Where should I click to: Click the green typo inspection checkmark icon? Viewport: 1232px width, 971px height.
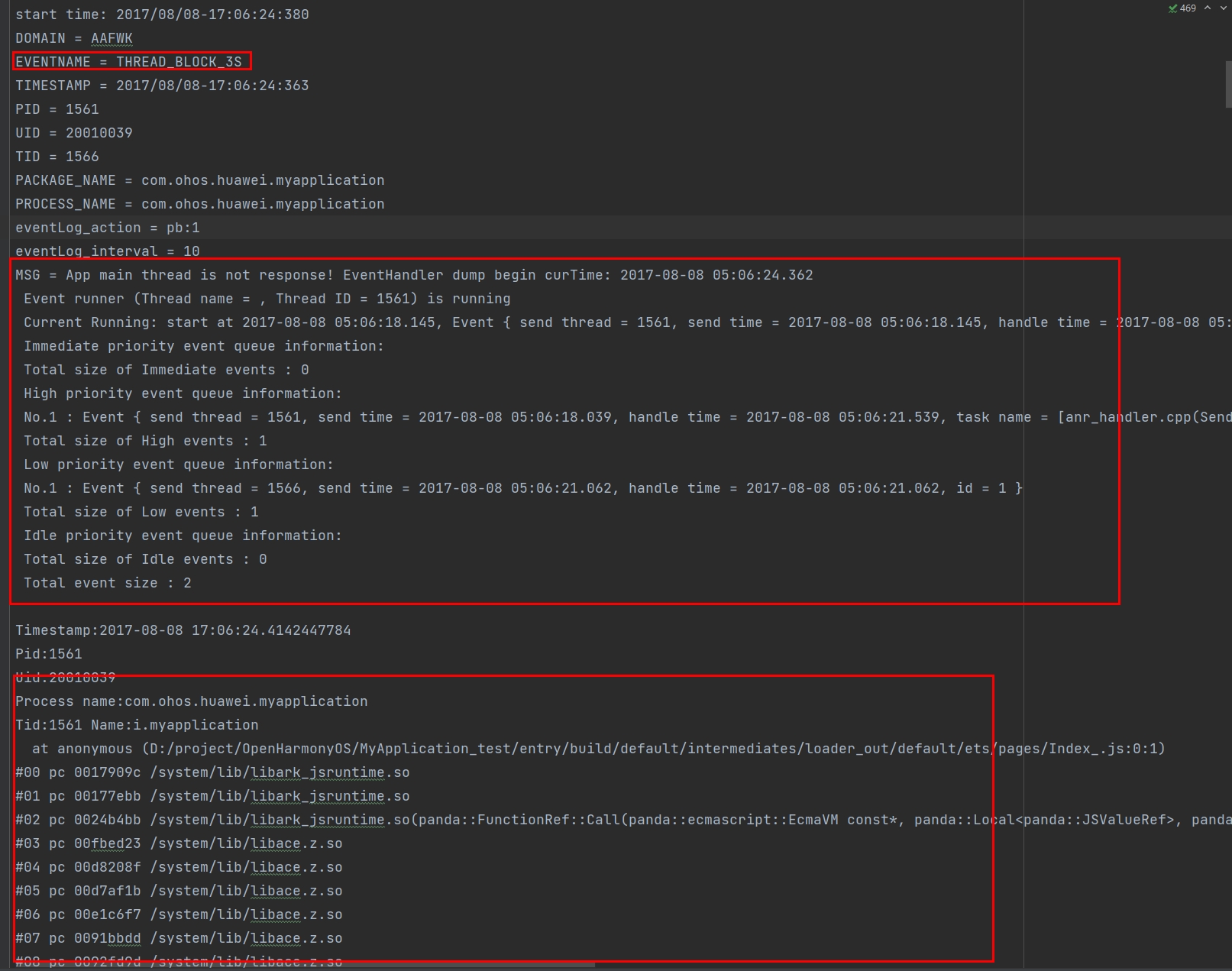[1172, 8]
